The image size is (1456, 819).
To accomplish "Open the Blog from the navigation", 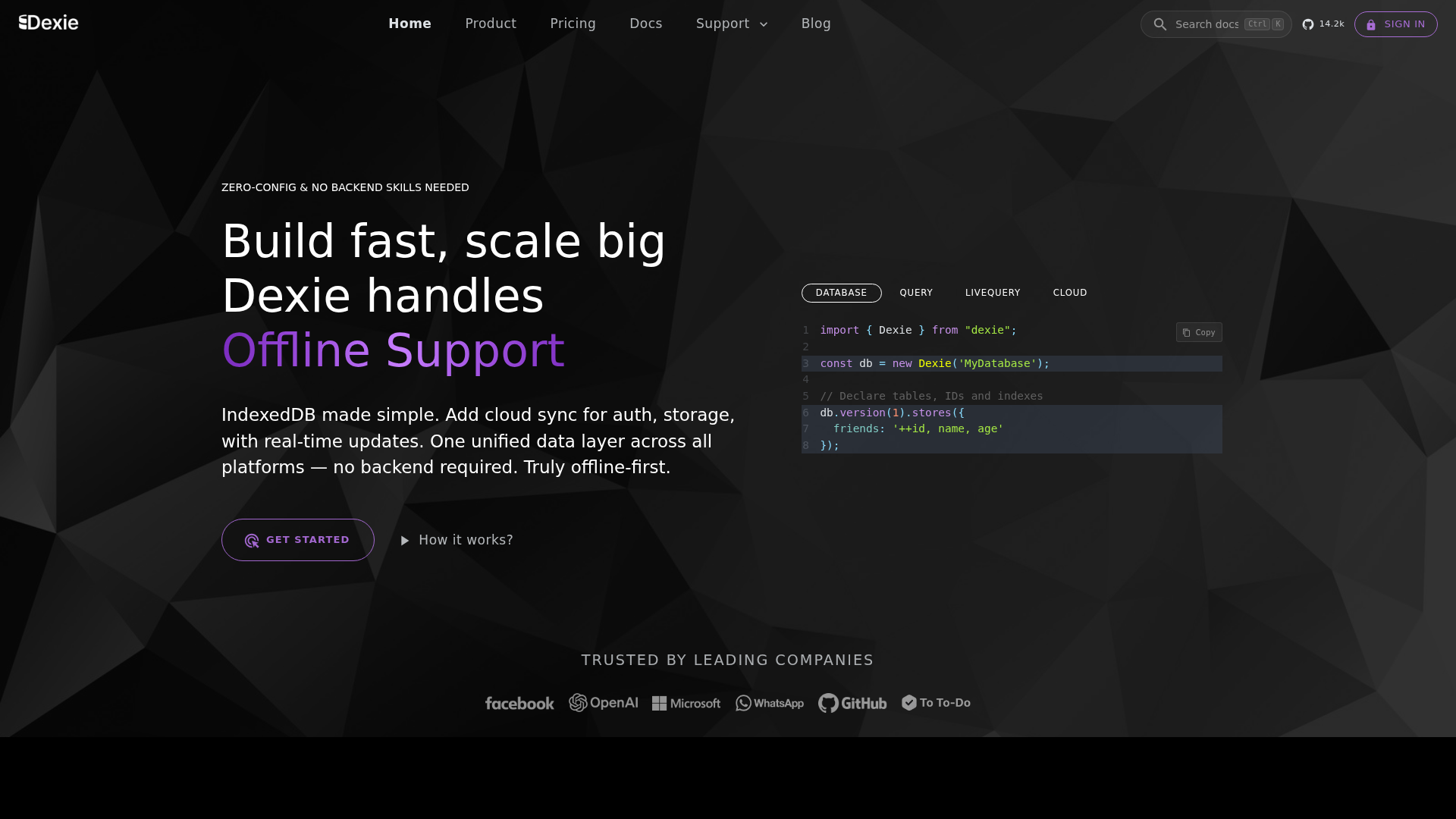I will click(x=816, y=24).
